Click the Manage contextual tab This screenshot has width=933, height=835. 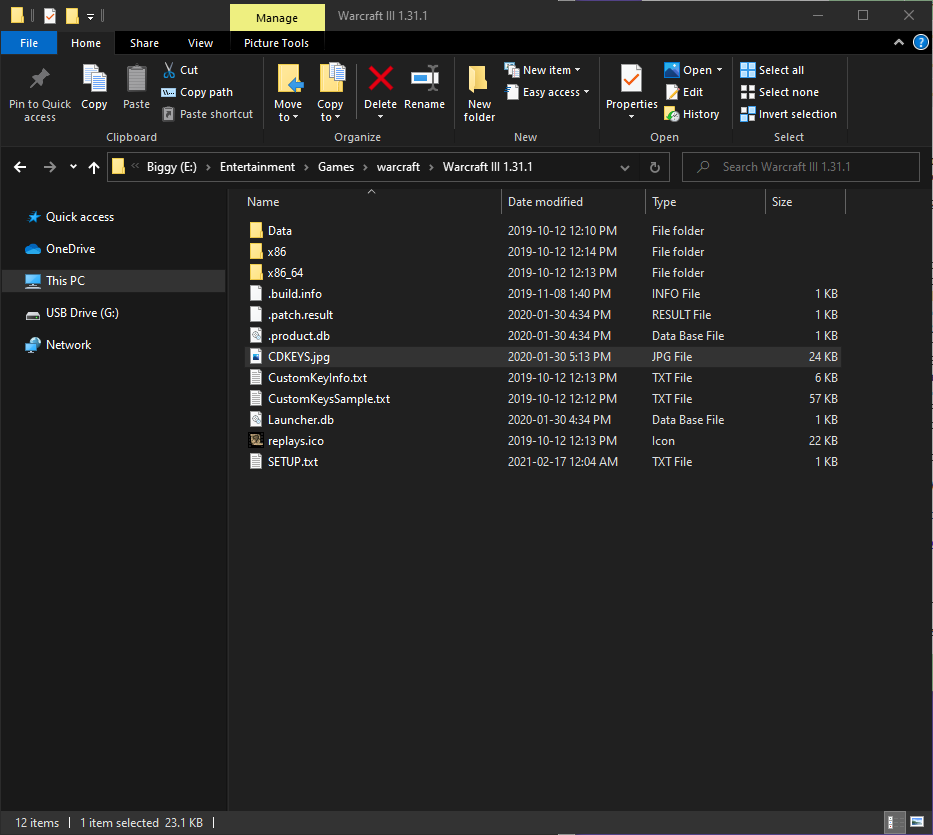pos(277,18)
